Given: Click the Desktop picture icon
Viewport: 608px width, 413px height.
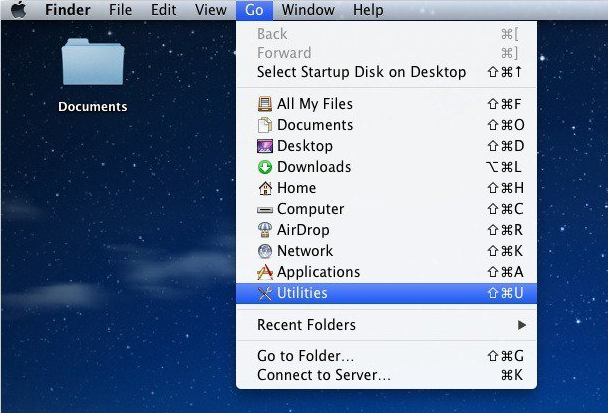Looking at the screenshot, I should pyautogui.click(x=265, y=146).
